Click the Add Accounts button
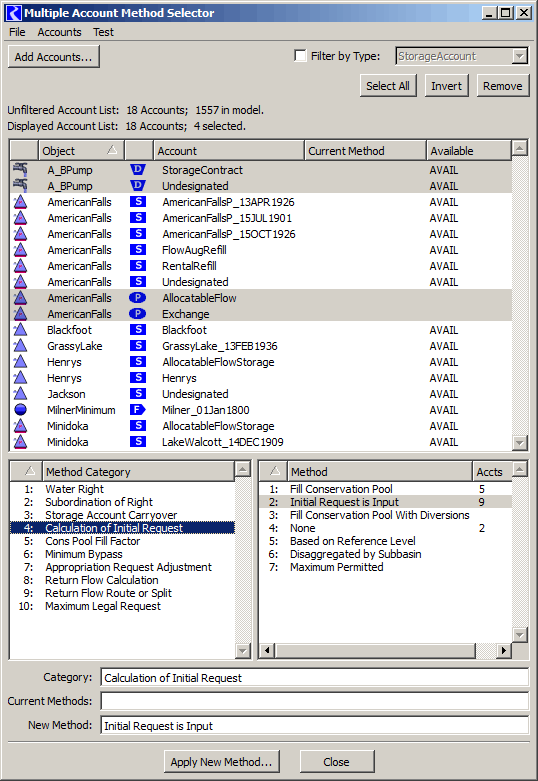 [x=54, y=56]
